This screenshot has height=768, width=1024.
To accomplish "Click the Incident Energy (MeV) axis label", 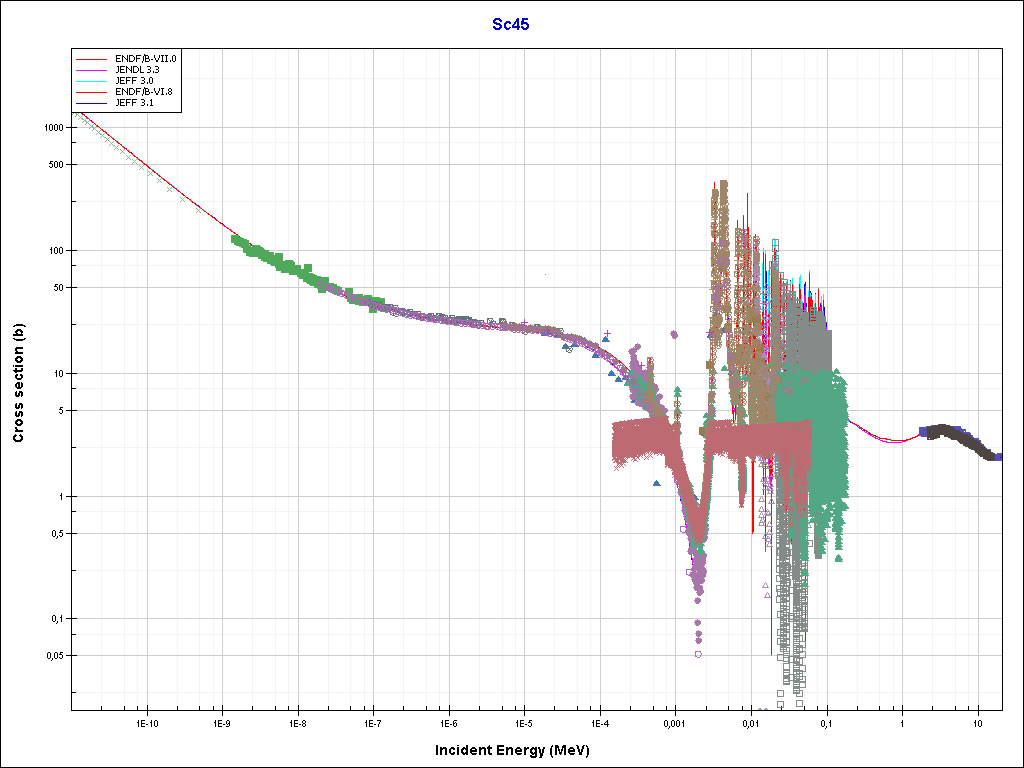I will coord(519,750).
